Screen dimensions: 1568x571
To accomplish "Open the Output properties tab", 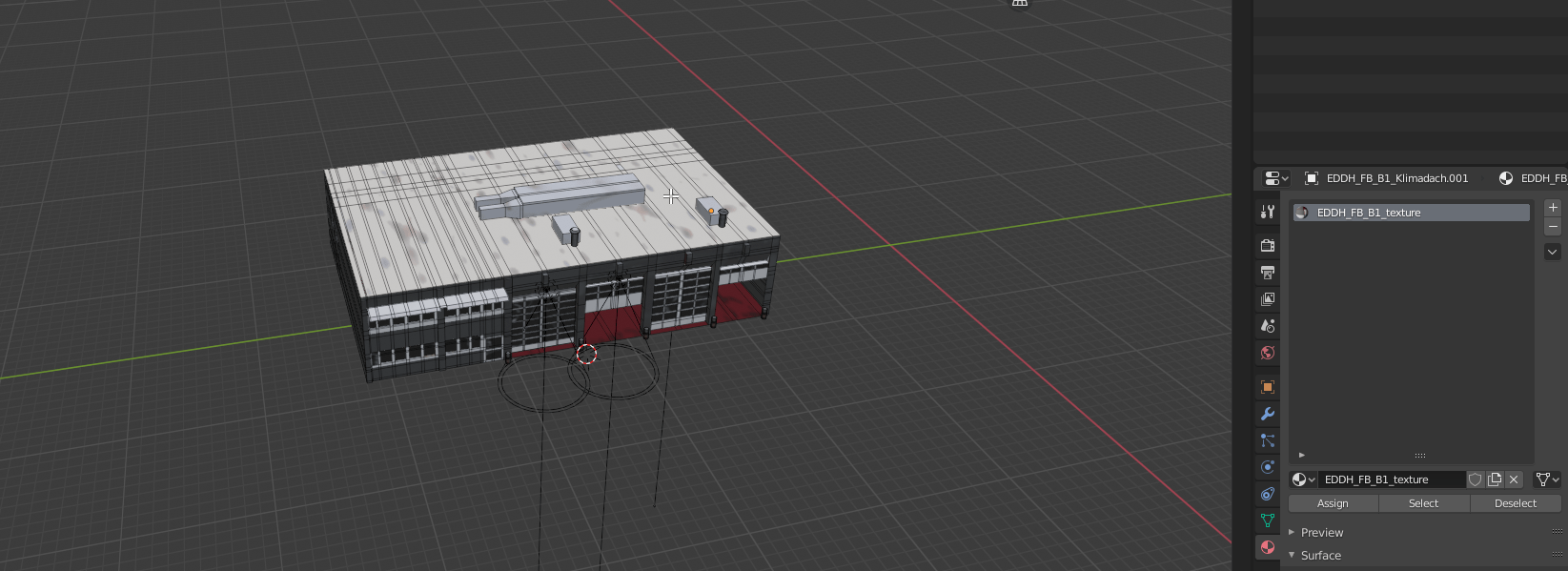I will tap(1267, 273).
